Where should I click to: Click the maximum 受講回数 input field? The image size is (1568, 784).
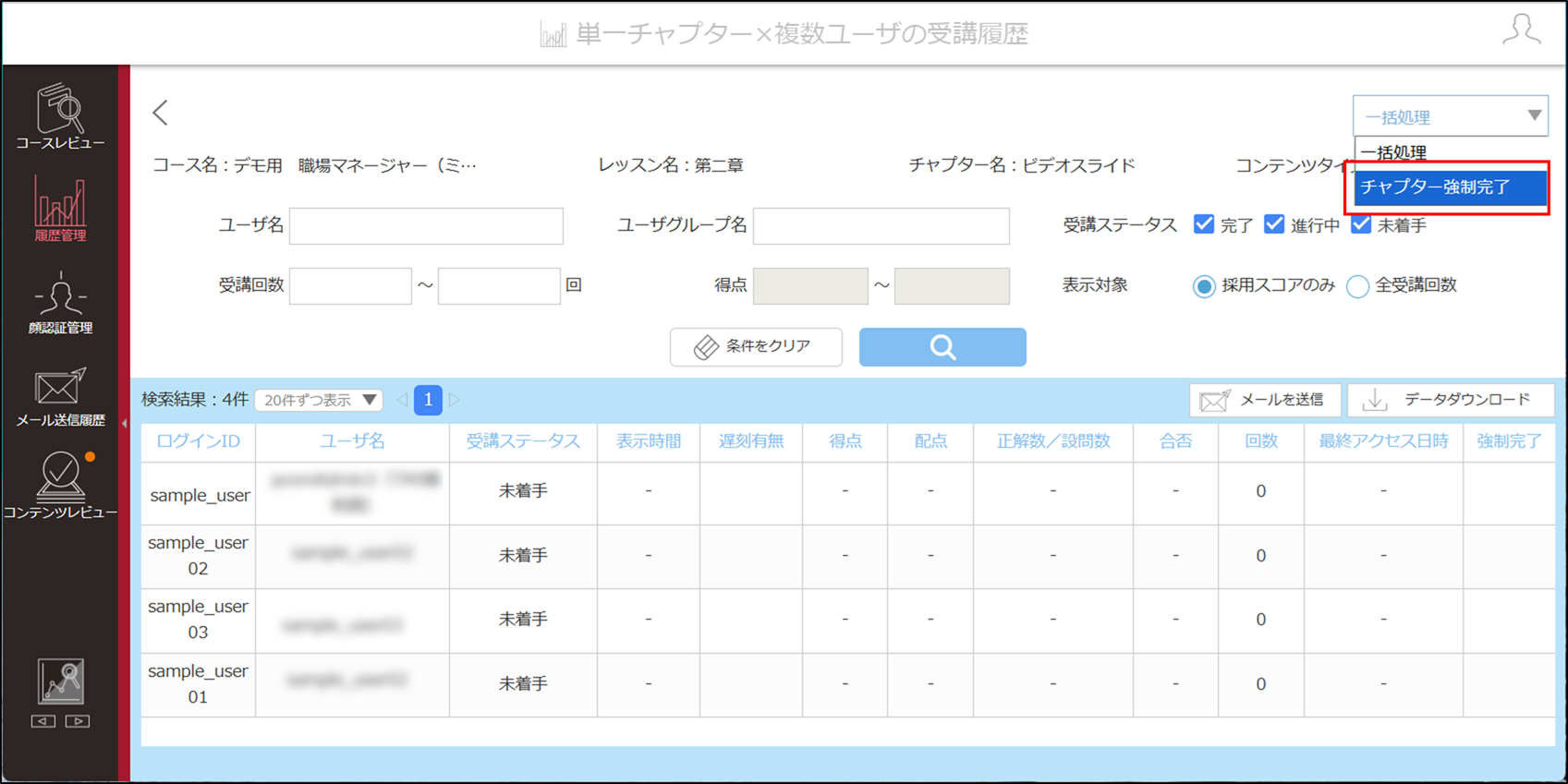pos(499,286)
